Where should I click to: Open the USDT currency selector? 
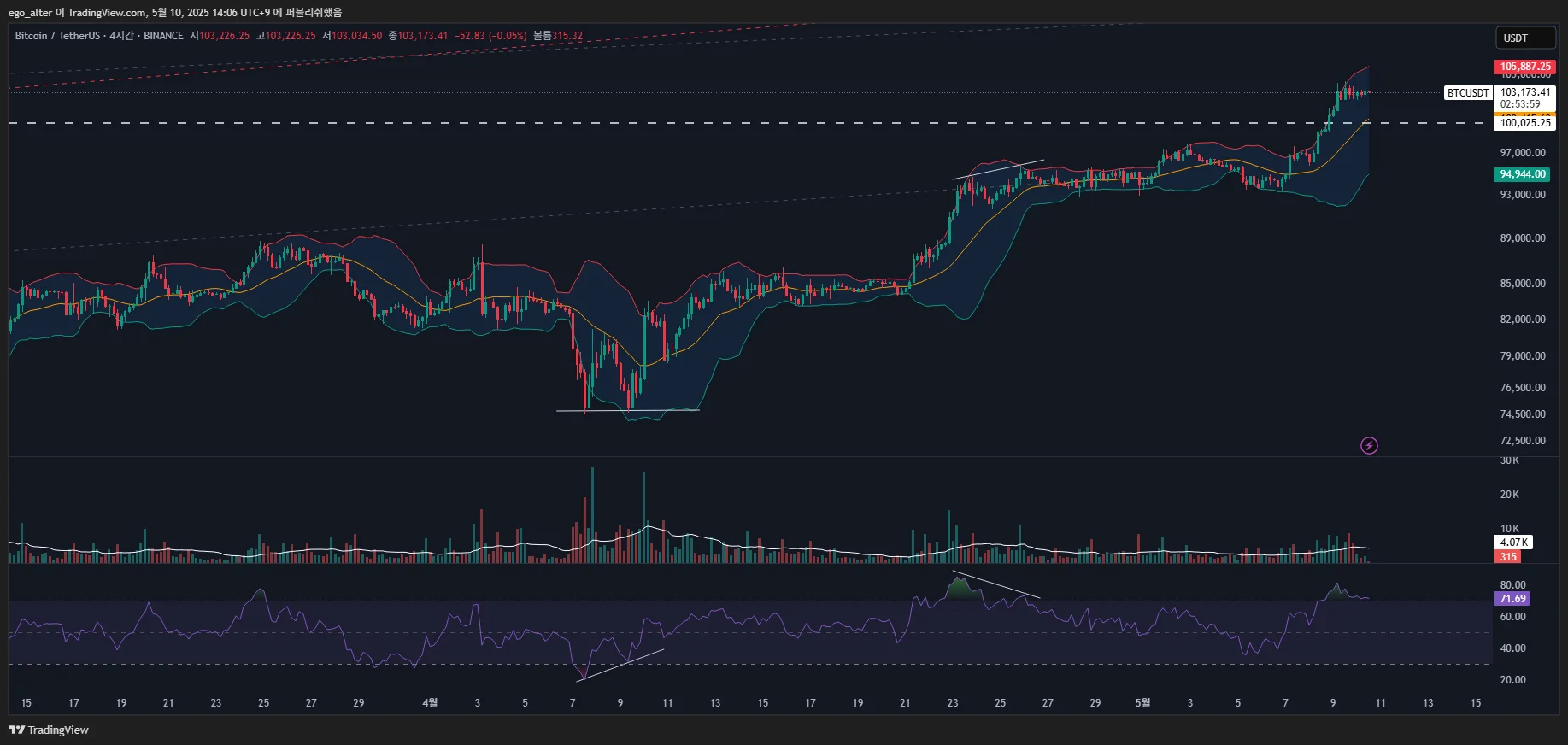1525,38
